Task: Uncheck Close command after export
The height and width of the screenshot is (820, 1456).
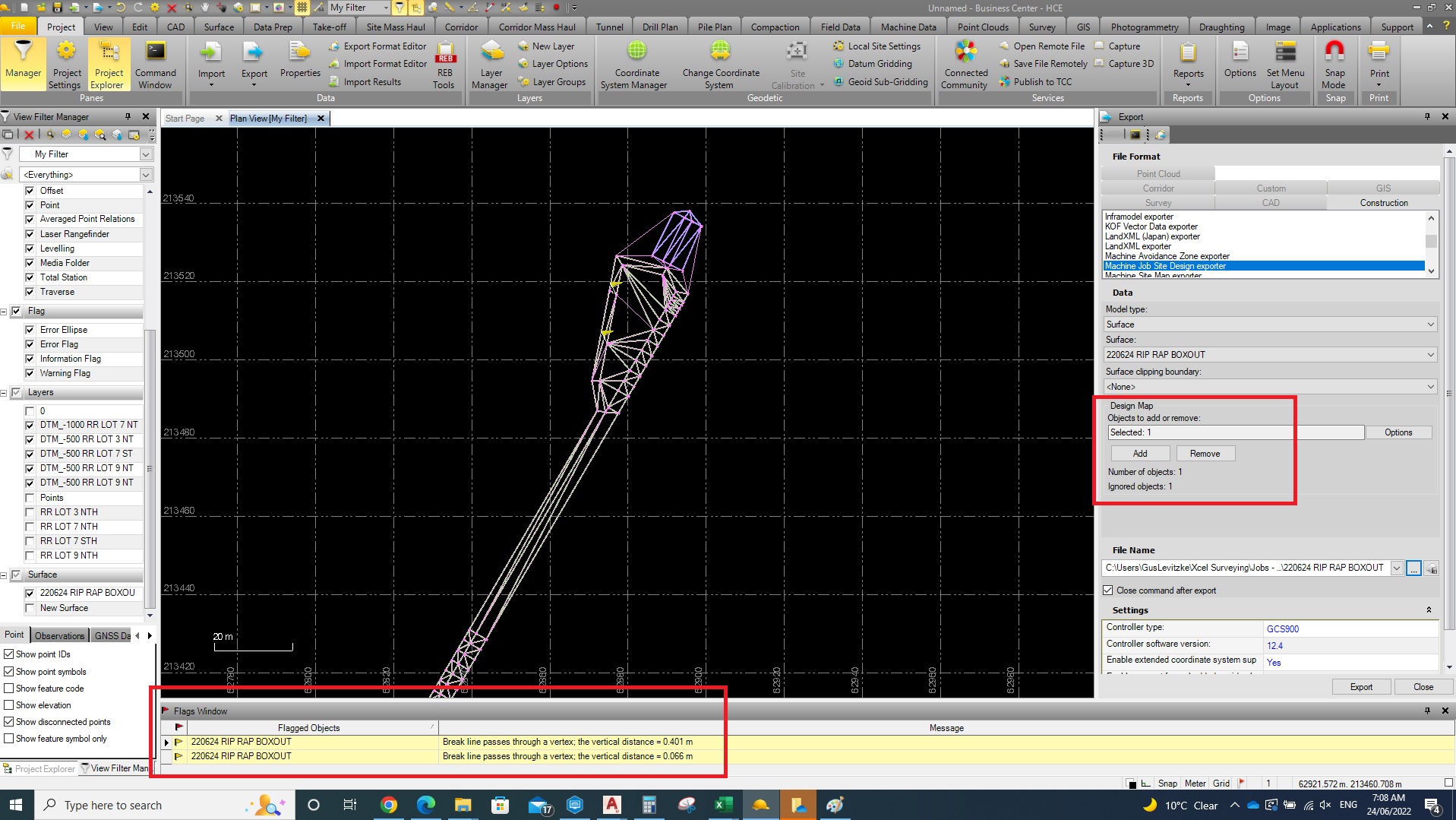Action: click(1108, 590)
